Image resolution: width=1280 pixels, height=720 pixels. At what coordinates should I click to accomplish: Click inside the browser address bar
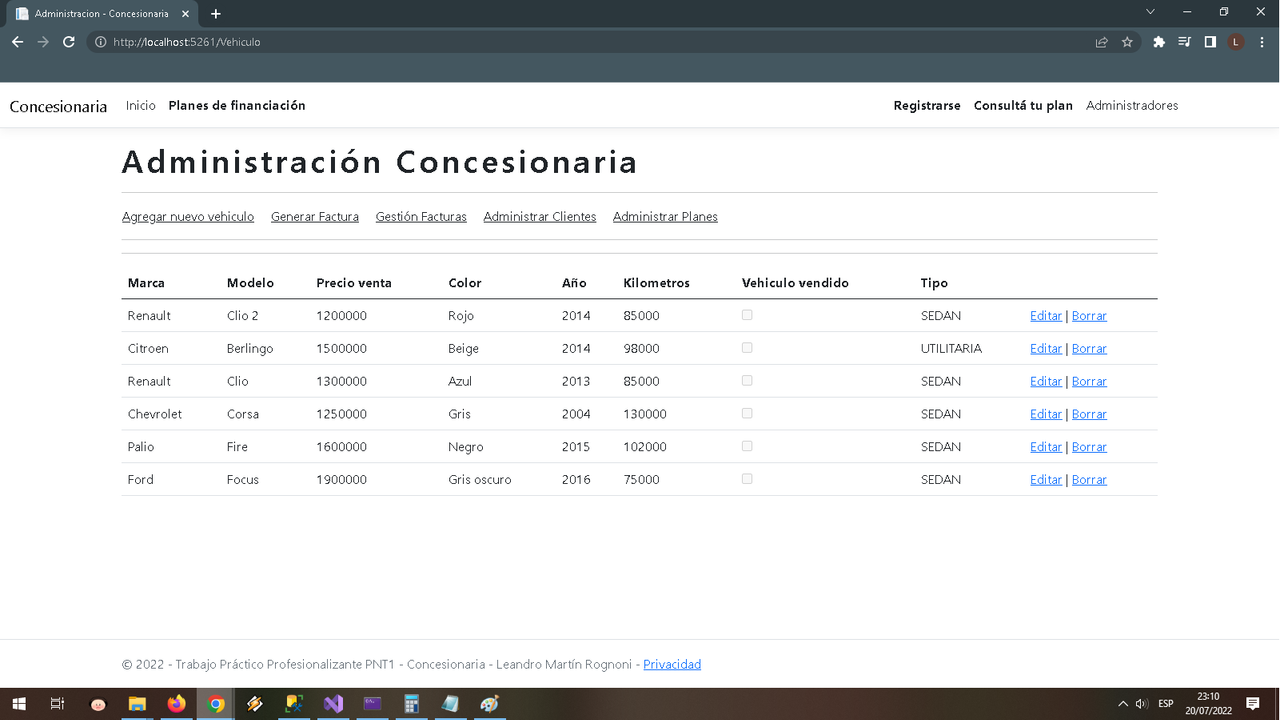400,42
